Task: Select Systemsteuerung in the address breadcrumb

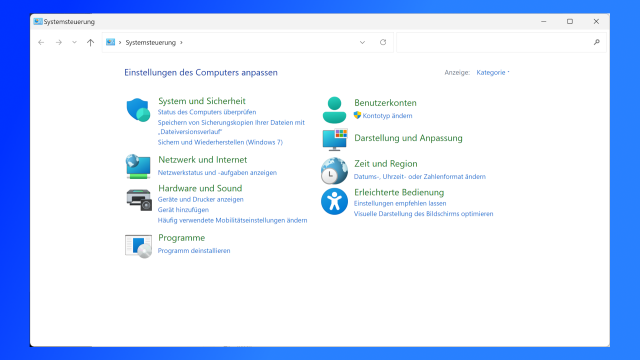Action: pos(151,42)
